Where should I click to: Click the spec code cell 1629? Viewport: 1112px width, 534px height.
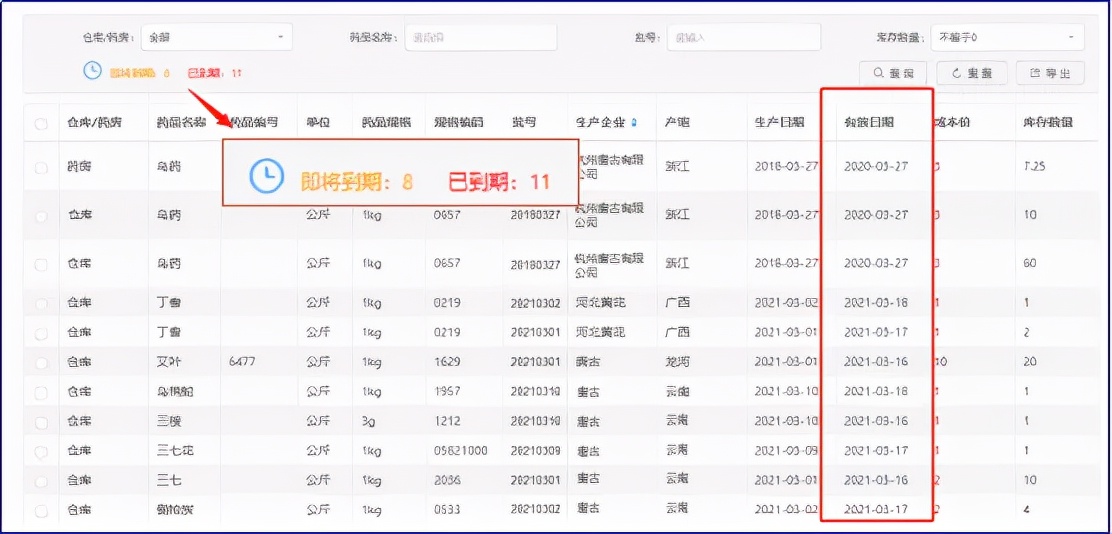447,362
